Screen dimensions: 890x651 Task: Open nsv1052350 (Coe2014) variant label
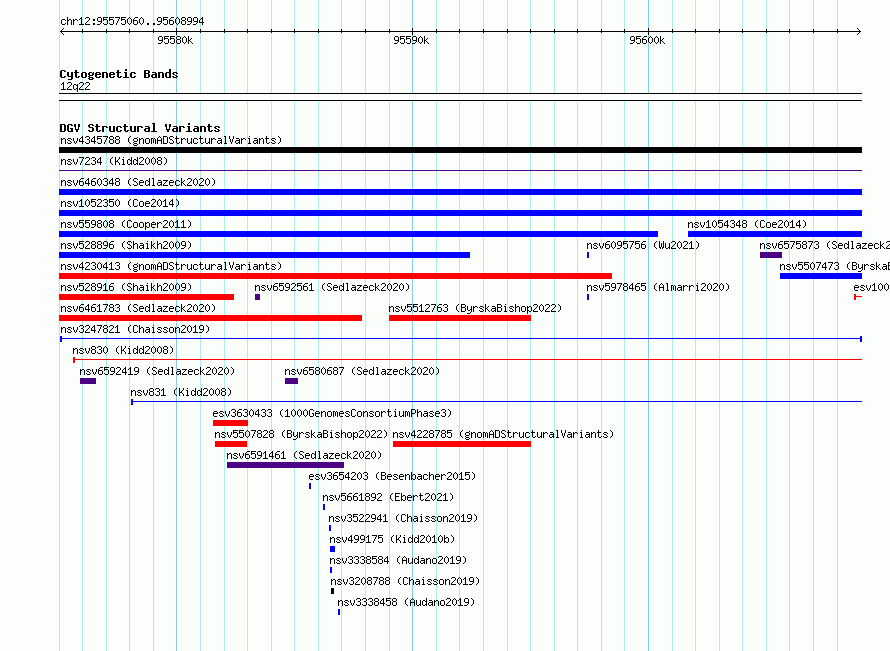click(x=120, y=203)
